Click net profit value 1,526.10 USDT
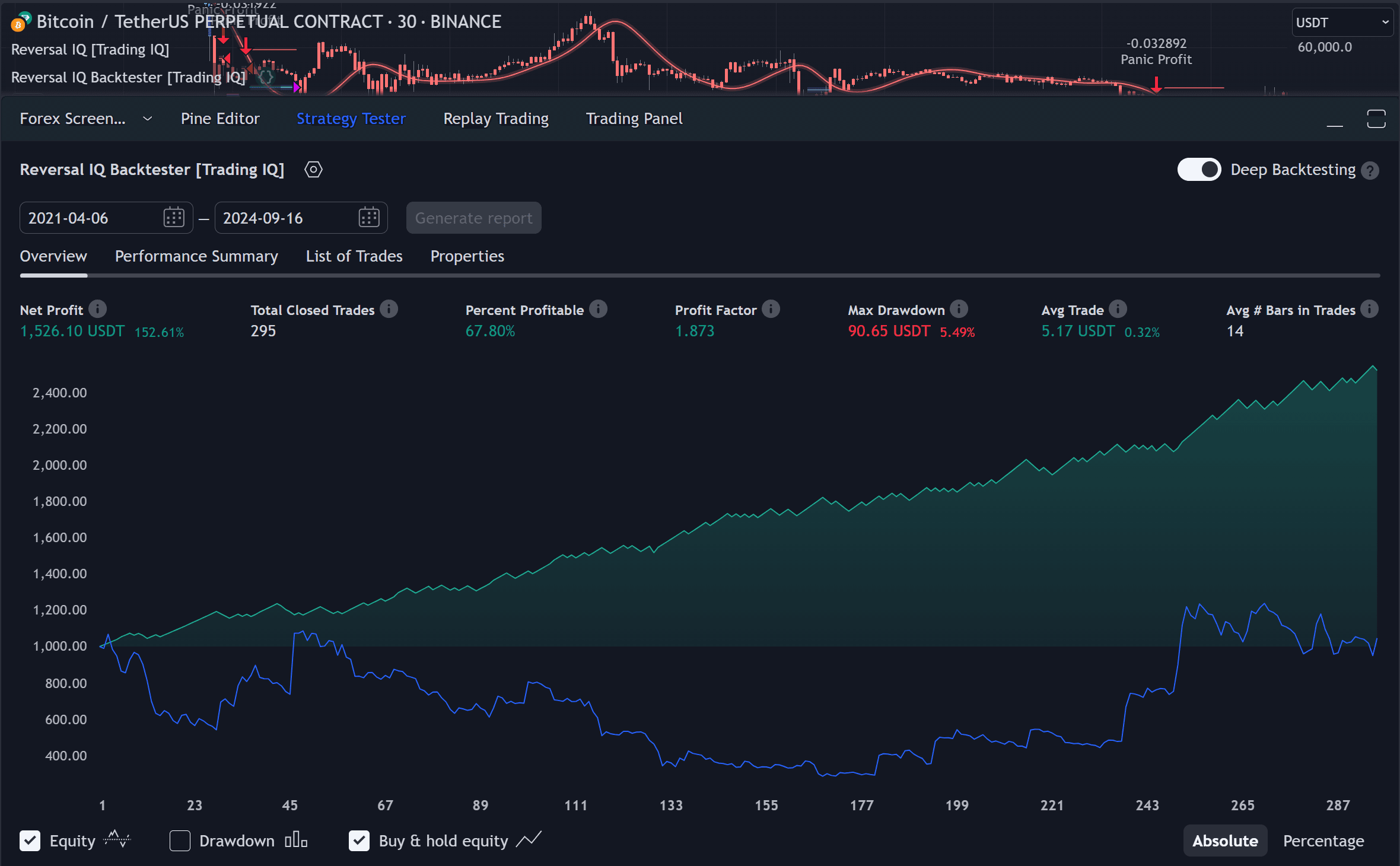Image resolution: width=1400 pixels, height=866 pixels. pyautogui.click(x=72, y=331)
